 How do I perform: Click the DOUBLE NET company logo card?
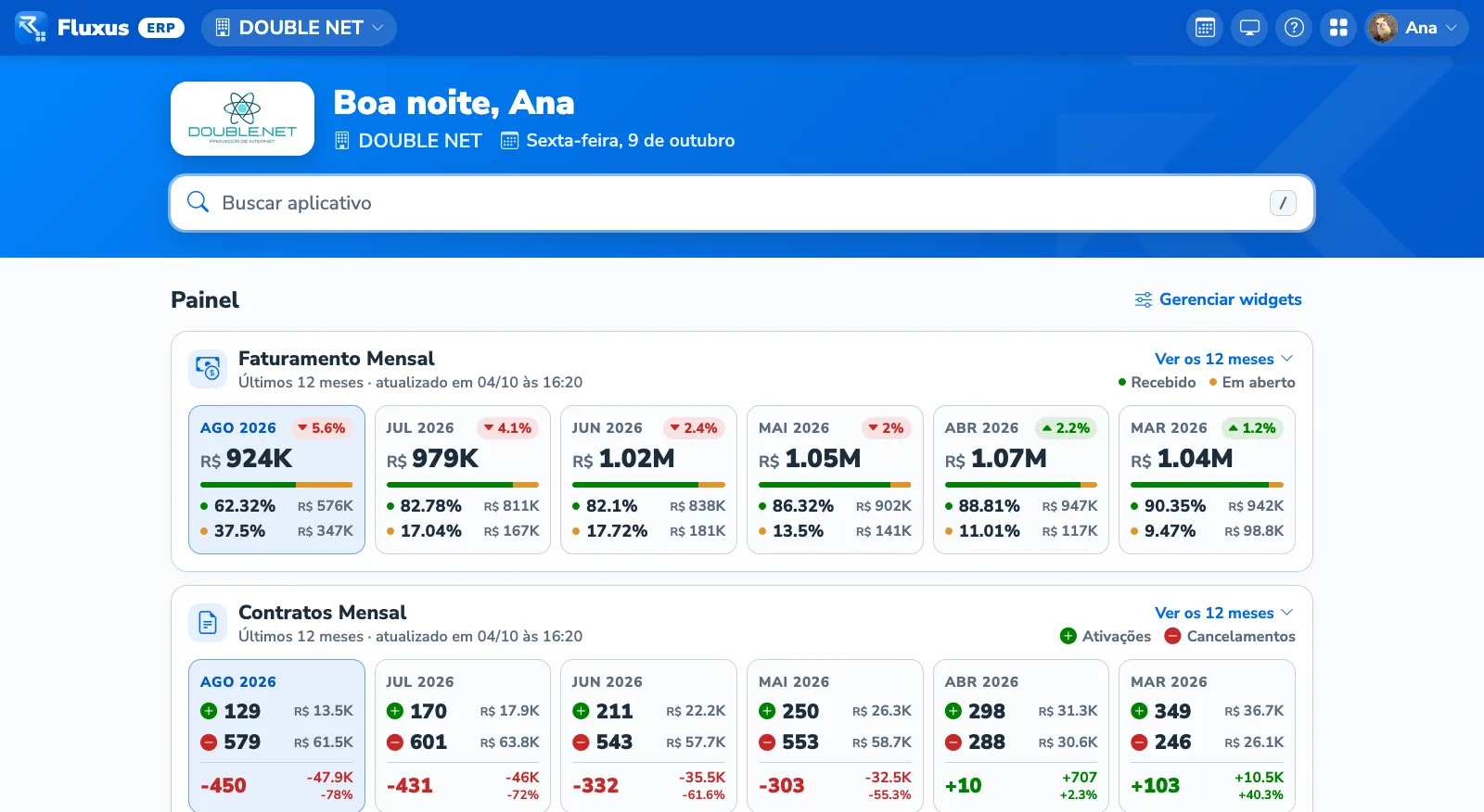(x=242, y=119)
